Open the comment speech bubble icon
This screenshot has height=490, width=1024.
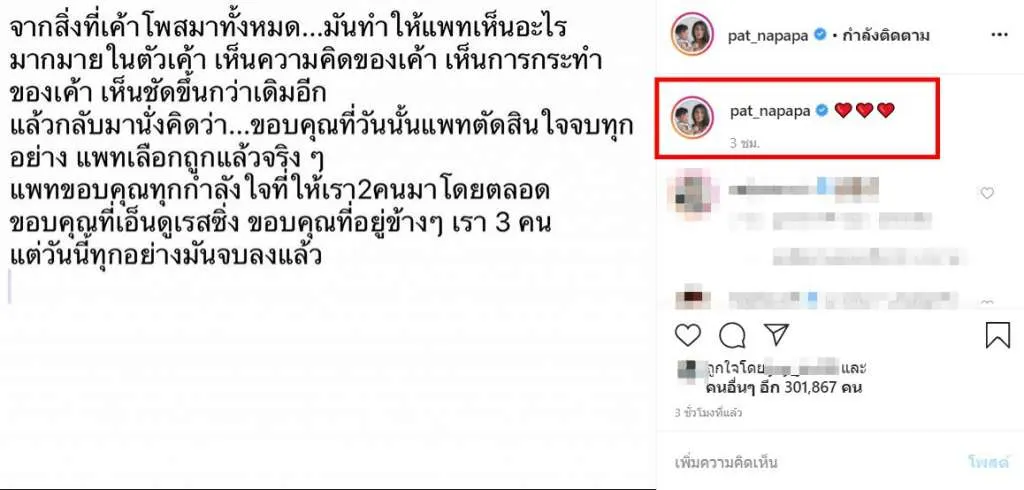[x=732, y=335]
